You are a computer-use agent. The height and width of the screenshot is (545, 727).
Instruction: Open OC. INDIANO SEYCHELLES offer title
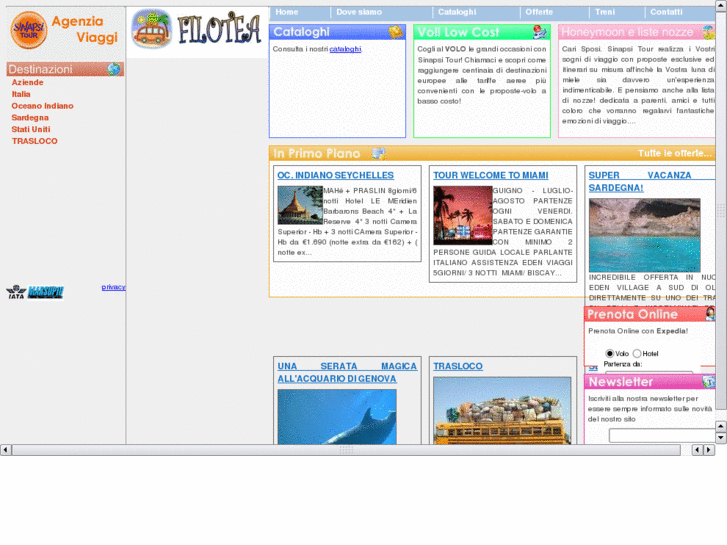point(335,175)
